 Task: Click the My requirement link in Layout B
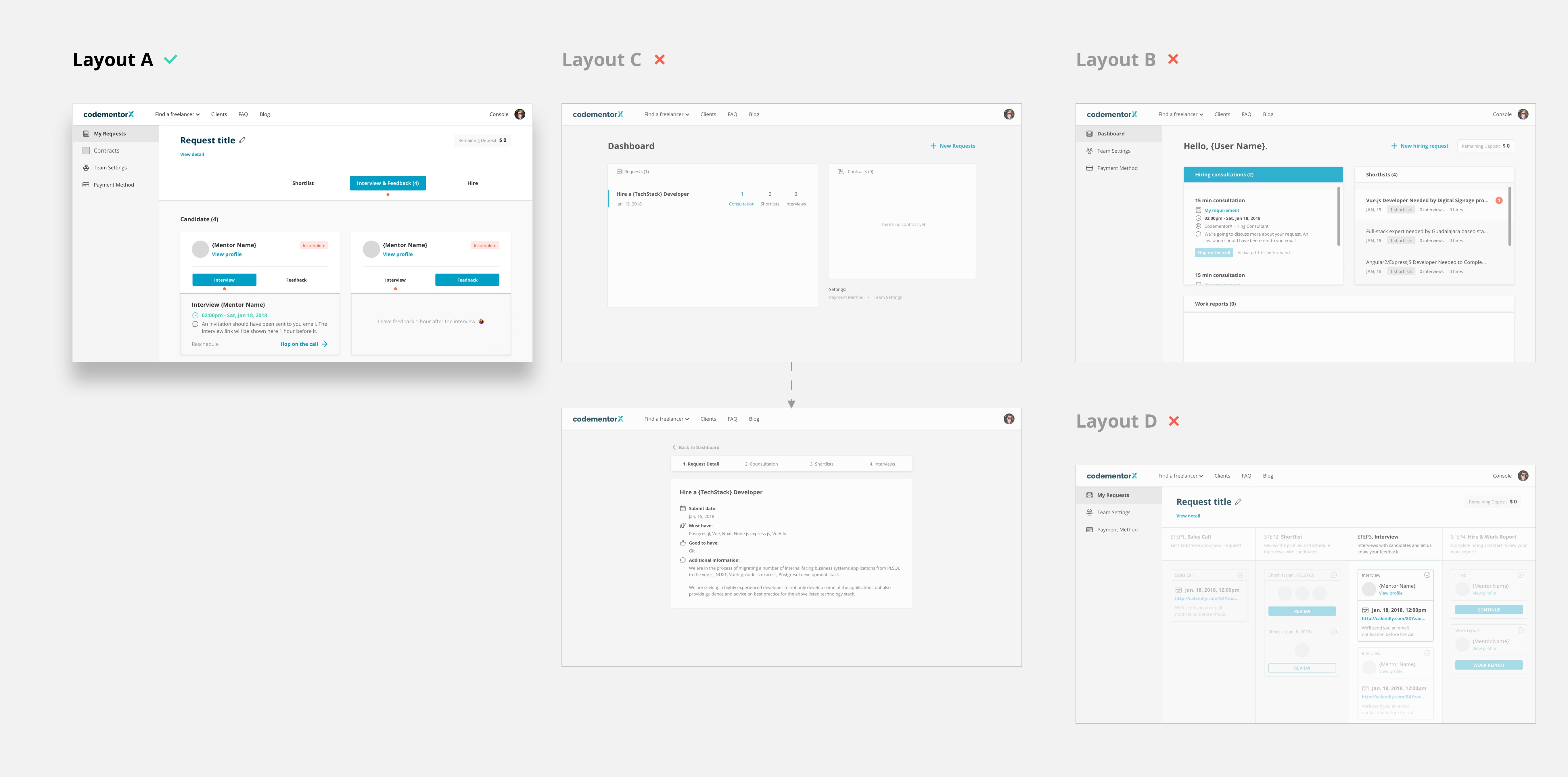pos(1221,211)
